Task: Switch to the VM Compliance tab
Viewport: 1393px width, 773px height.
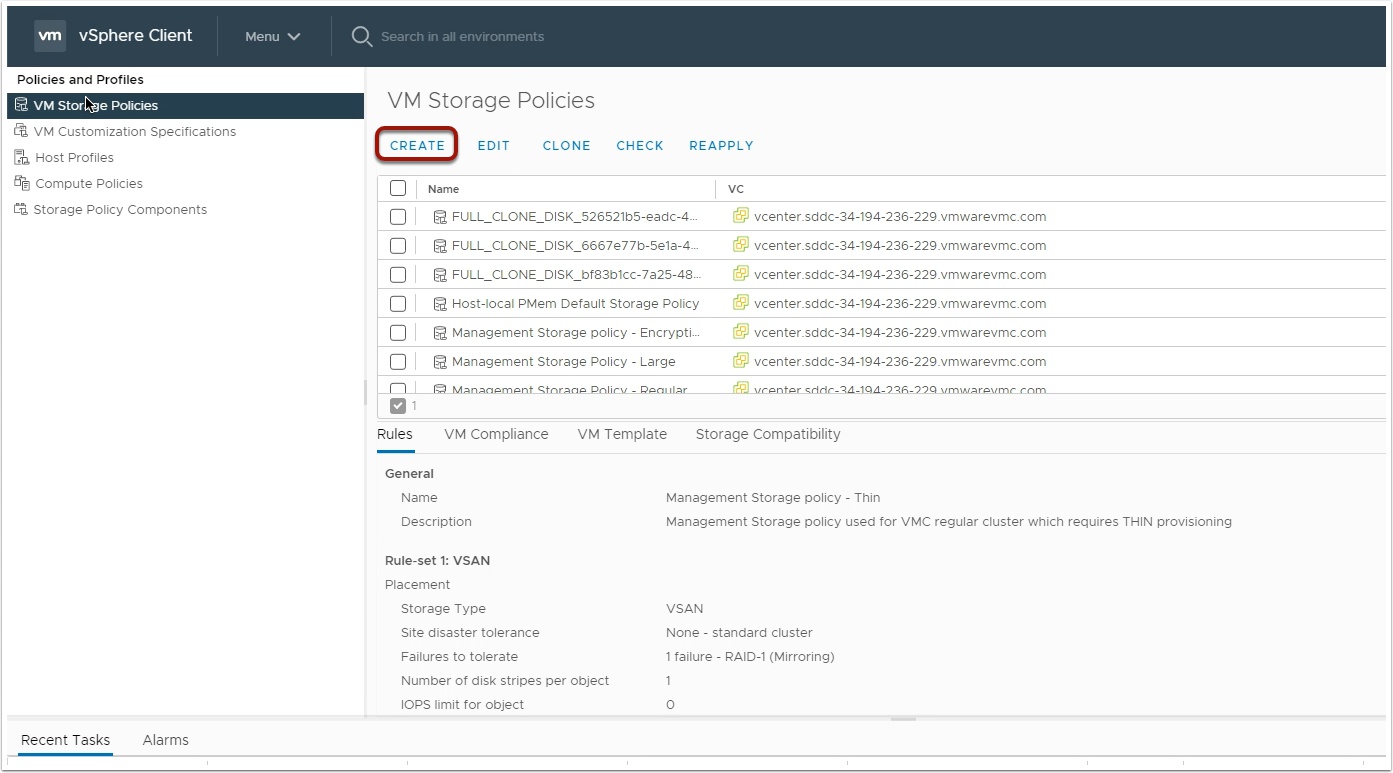Action: pos(496,434)
